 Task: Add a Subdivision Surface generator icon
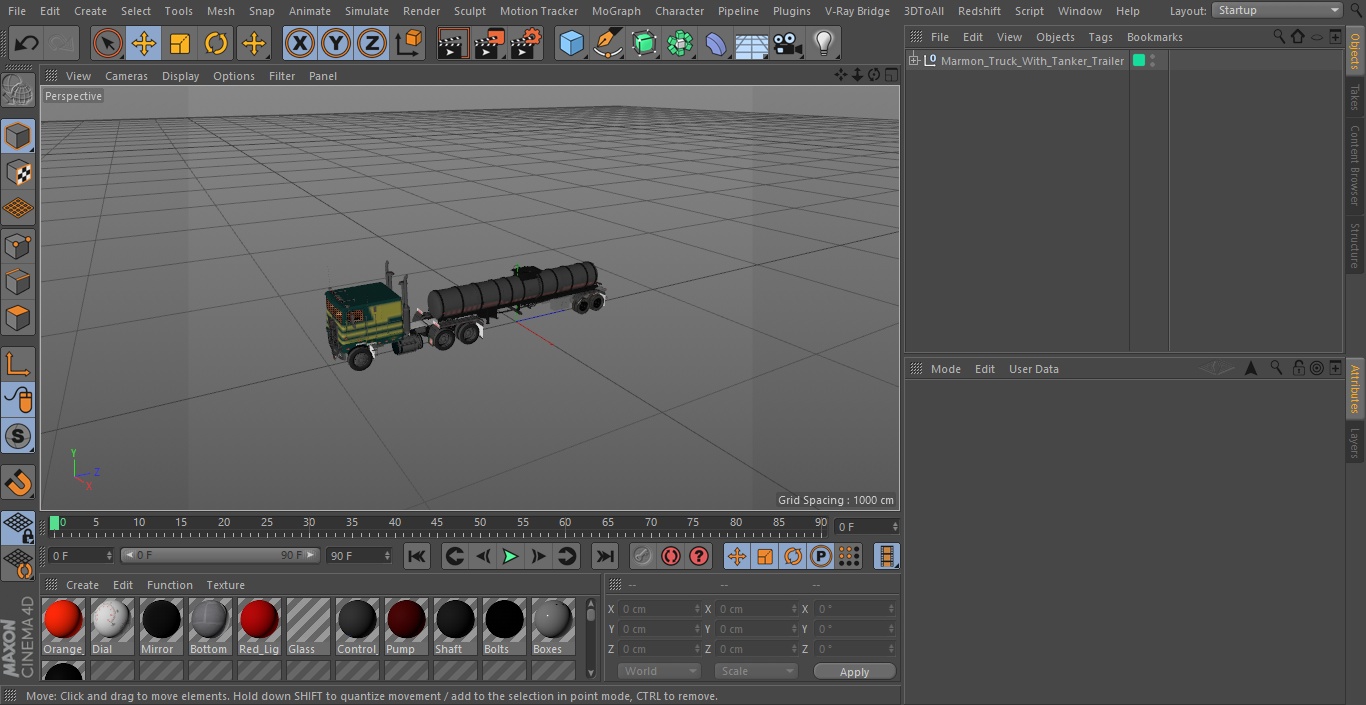(x=644, y=43)
